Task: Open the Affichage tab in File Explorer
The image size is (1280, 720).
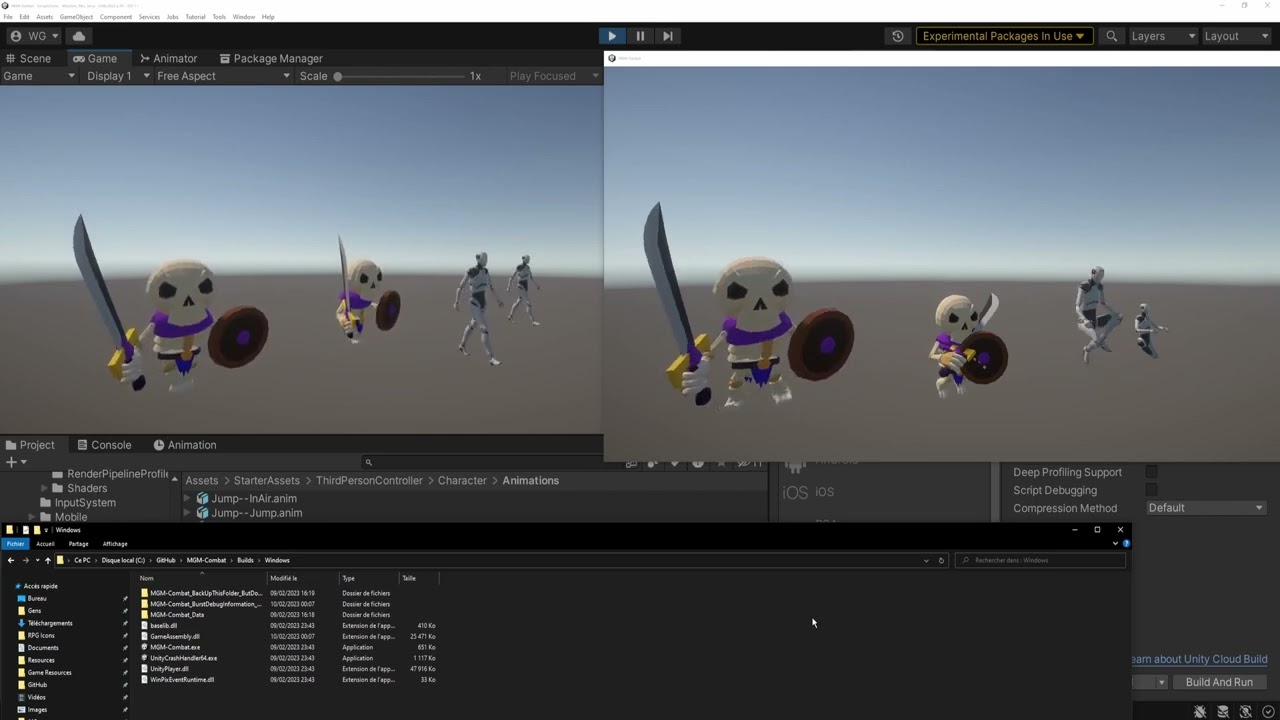Action: (114, 543)
